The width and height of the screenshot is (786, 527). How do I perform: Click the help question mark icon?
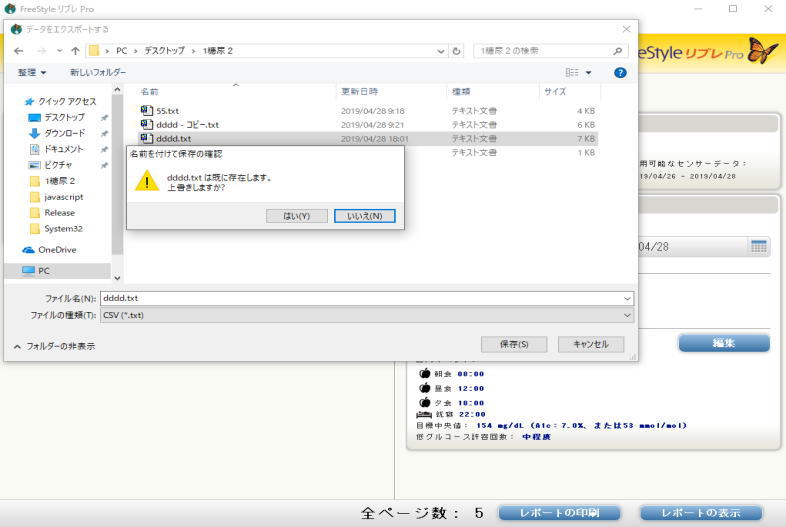tap(620, 72)
